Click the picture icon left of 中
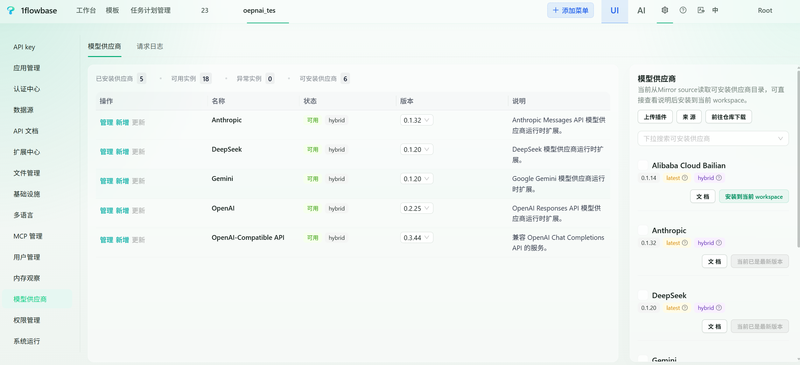 (701, 10)
